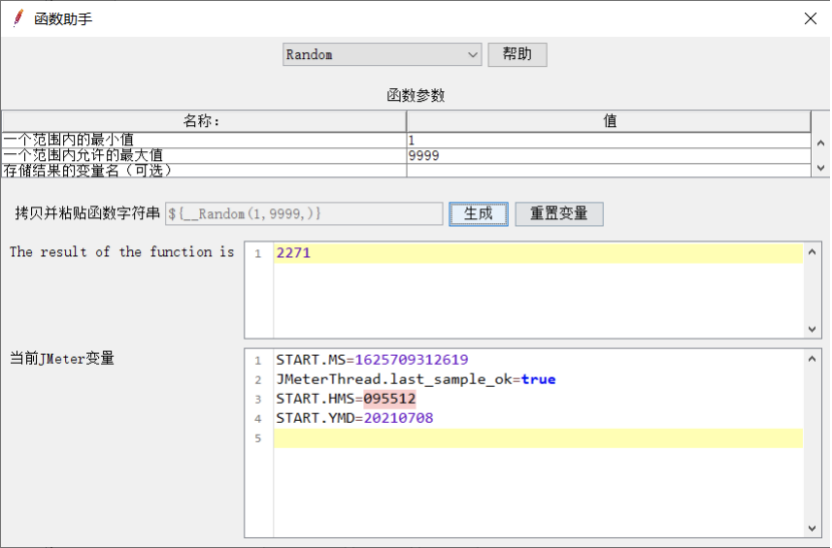Click the variables area scroll down arrow

tap(812, 528)
